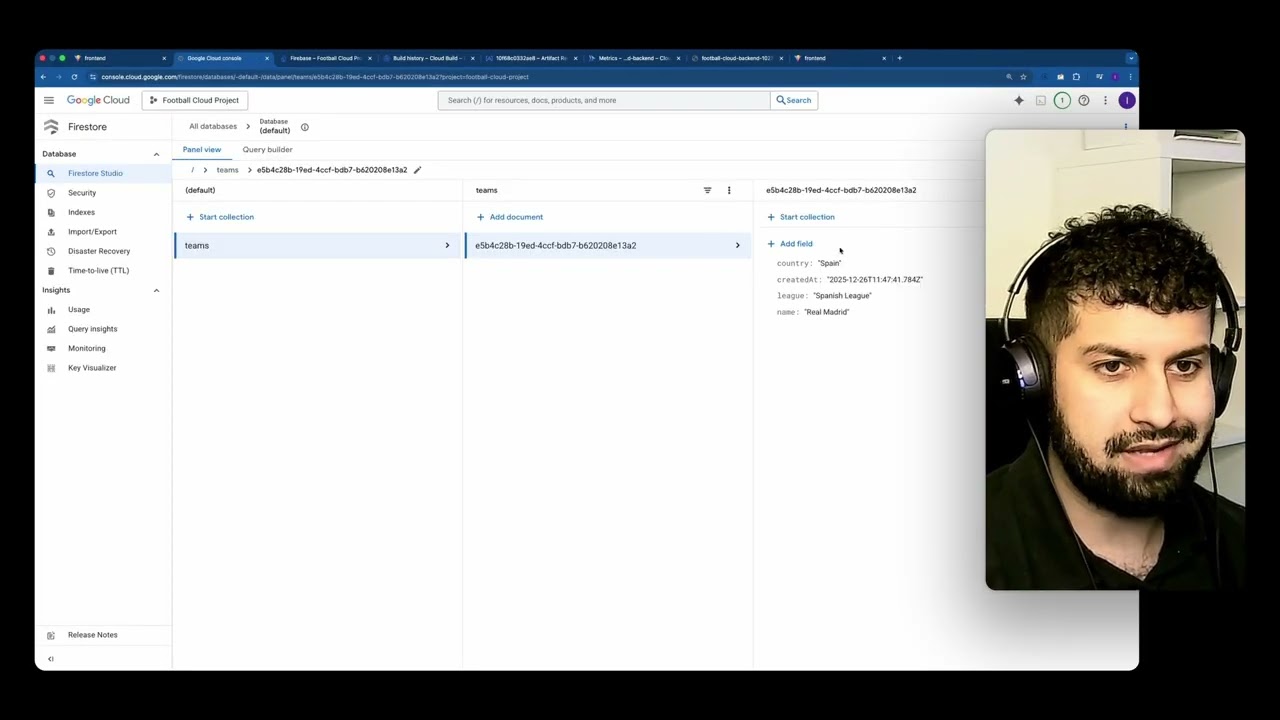
Task: Click Add field in the document panel
Action: click(790, 244)
